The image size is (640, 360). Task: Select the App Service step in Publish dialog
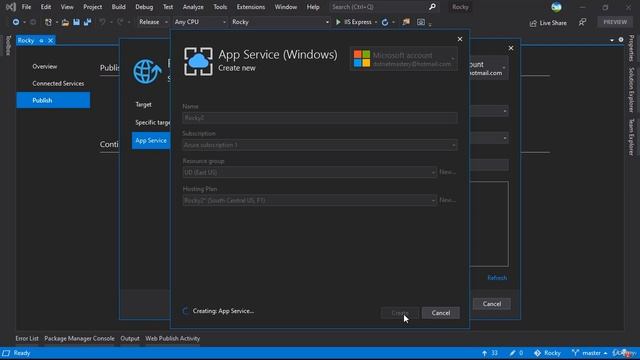[x=151, y=140]
